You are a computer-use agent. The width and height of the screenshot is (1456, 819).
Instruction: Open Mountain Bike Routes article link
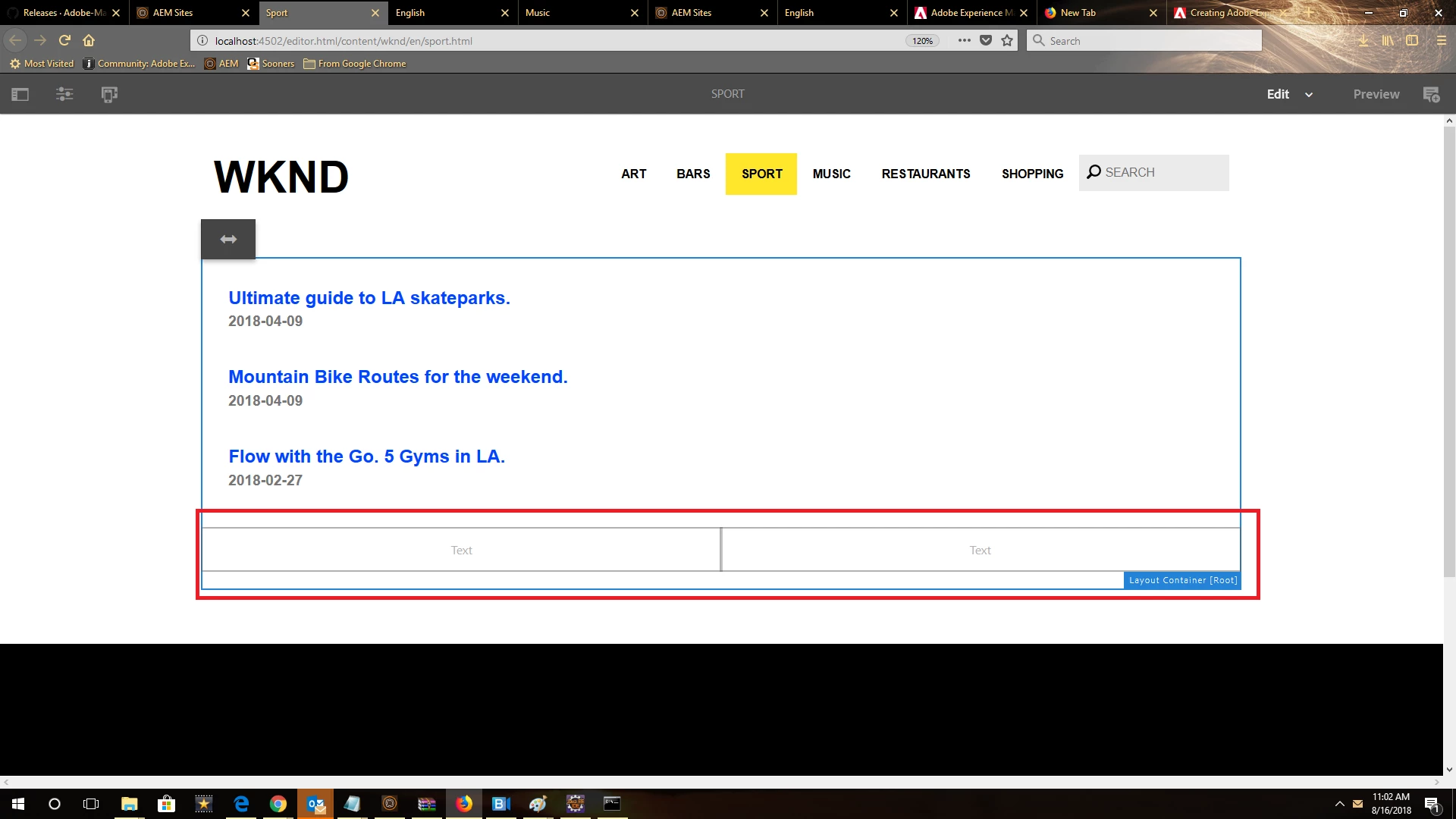coord(397,377)
